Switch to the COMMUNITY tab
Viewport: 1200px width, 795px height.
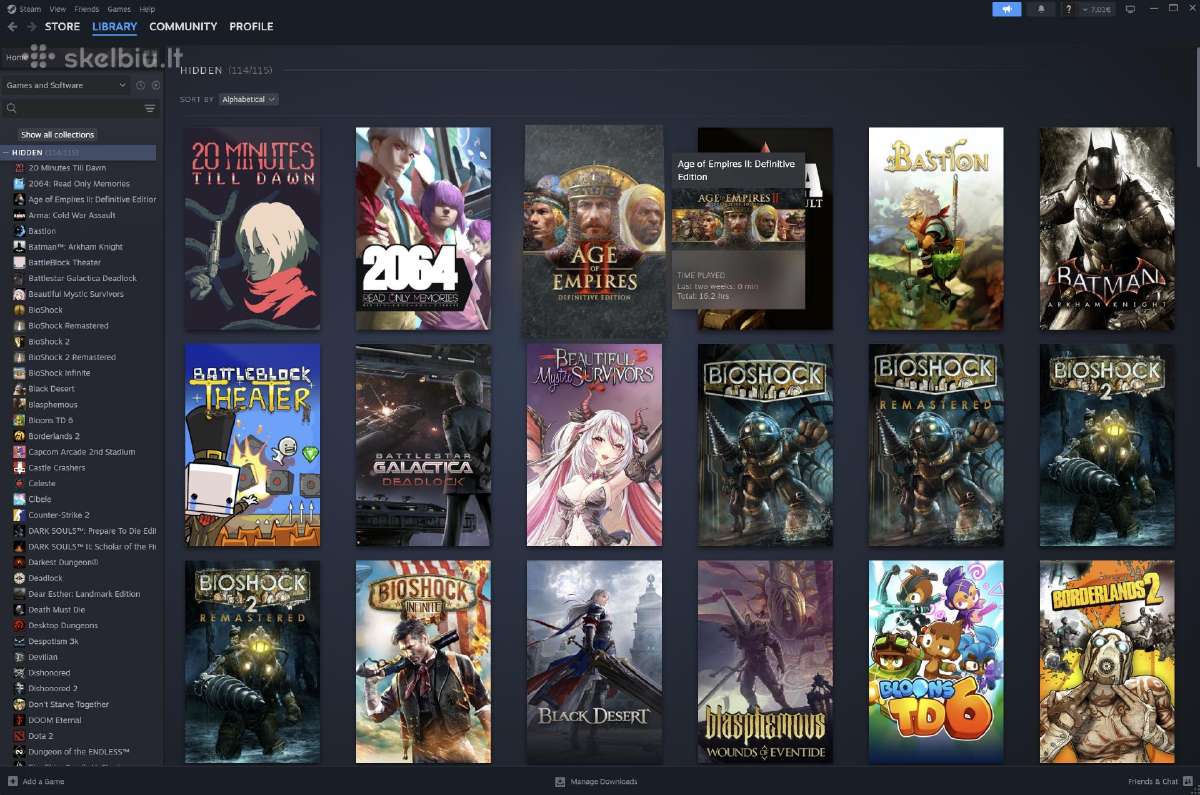(x=183, y=27)
